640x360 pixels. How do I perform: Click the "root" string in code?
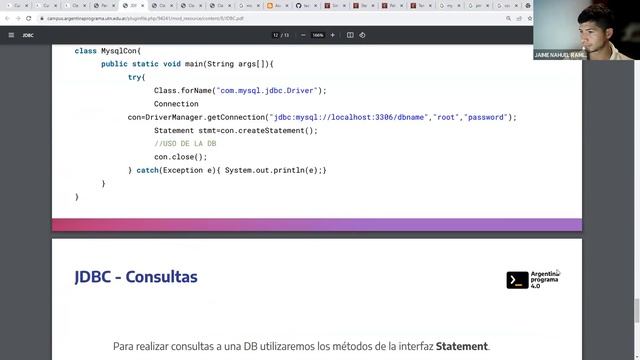(x=446, y=117)
